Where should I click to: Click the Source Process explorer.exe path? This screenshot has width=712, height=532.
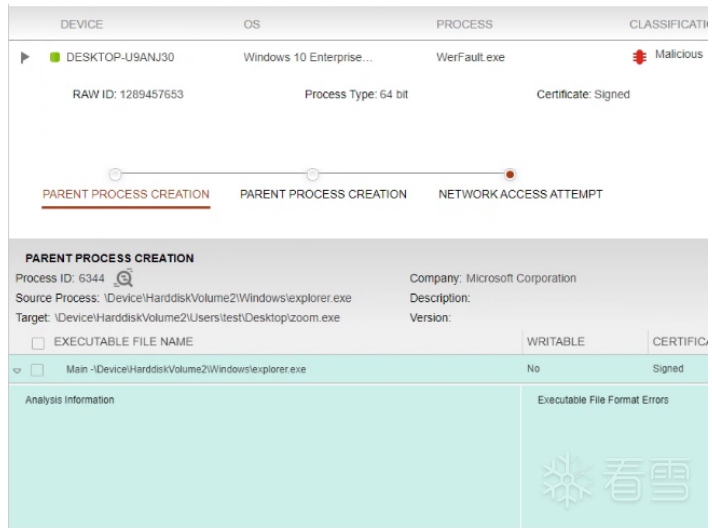pyautogui.click(x=227, y=298)
